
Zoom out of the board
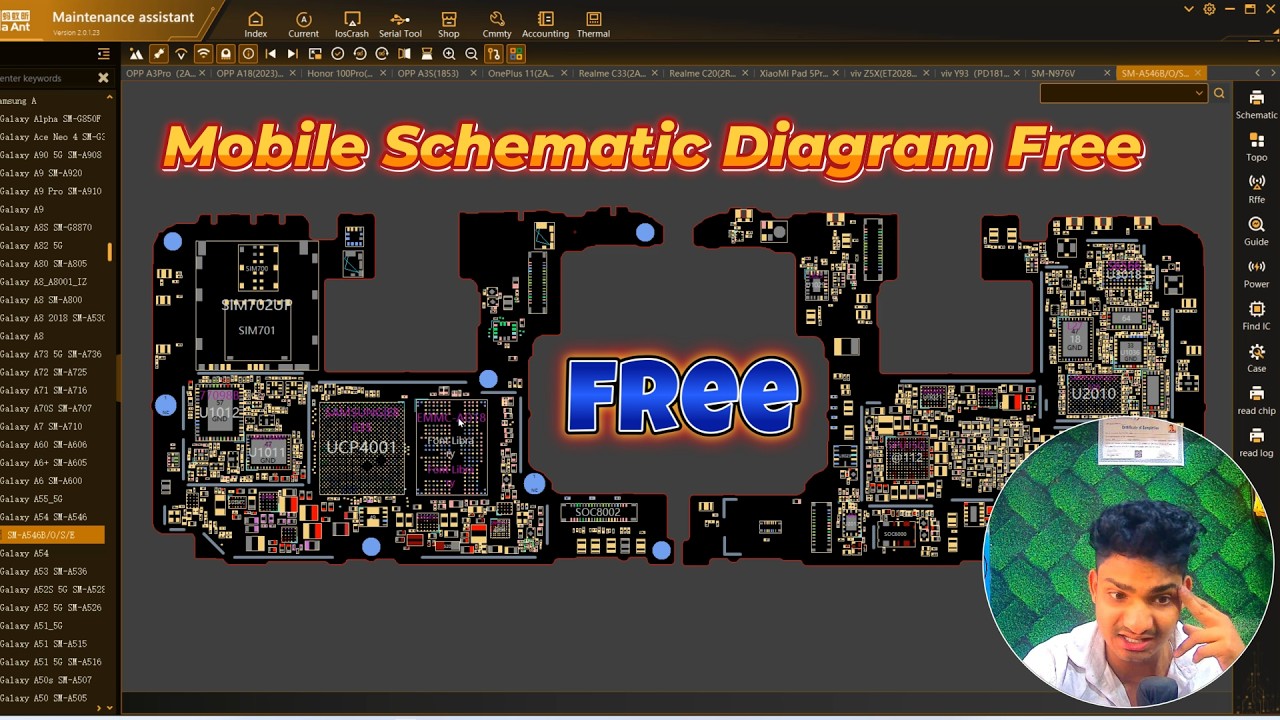pyautogui.click(x=471, y=54)
